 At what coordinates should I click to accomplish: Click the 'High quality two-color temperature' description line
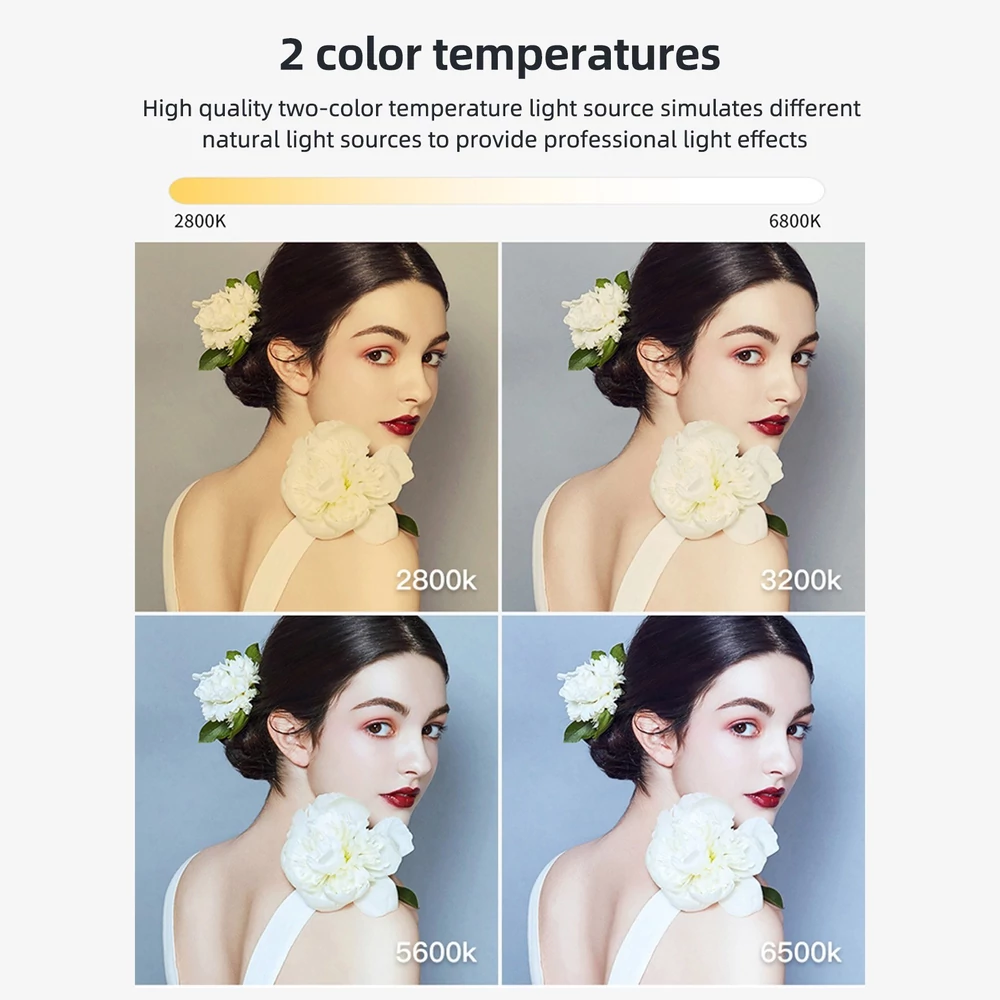click(x=501, y=108)
